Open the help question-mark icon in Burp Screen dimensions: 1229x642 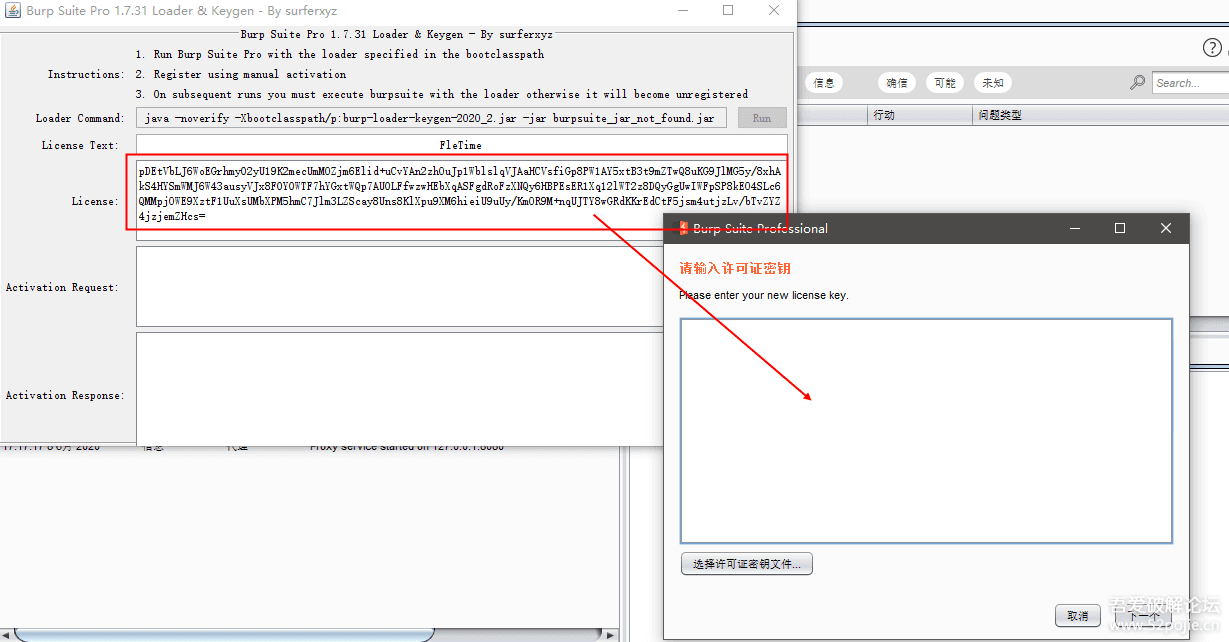pos(1211,48)
